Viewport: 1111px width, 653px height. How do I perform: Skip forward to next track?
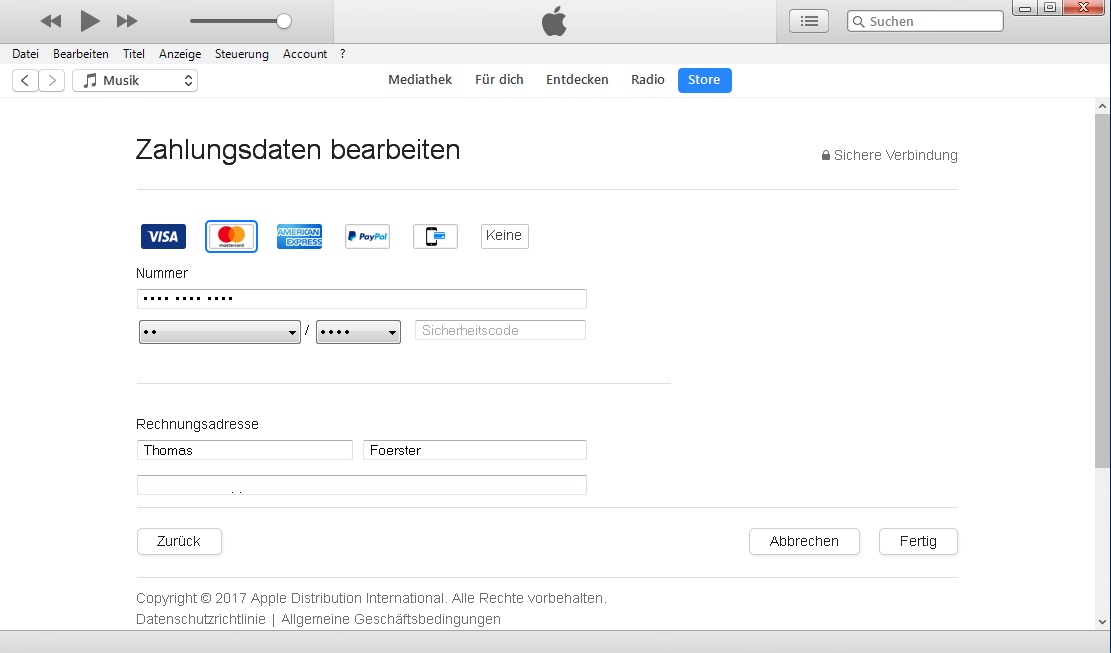(127, 21)
